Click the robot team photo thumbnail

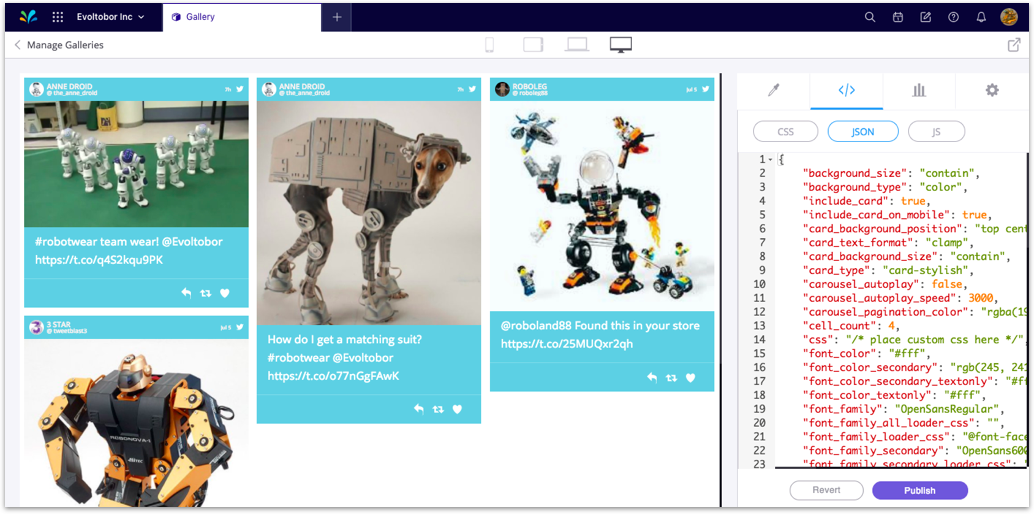coord(137,164)
